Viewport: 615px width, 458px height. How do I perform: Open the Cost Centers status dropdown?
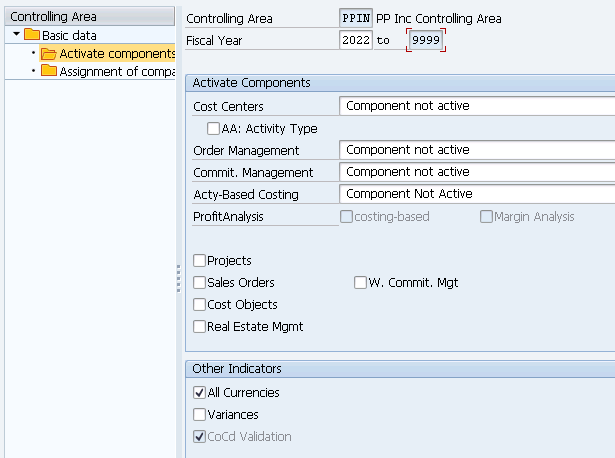point(477,106)
